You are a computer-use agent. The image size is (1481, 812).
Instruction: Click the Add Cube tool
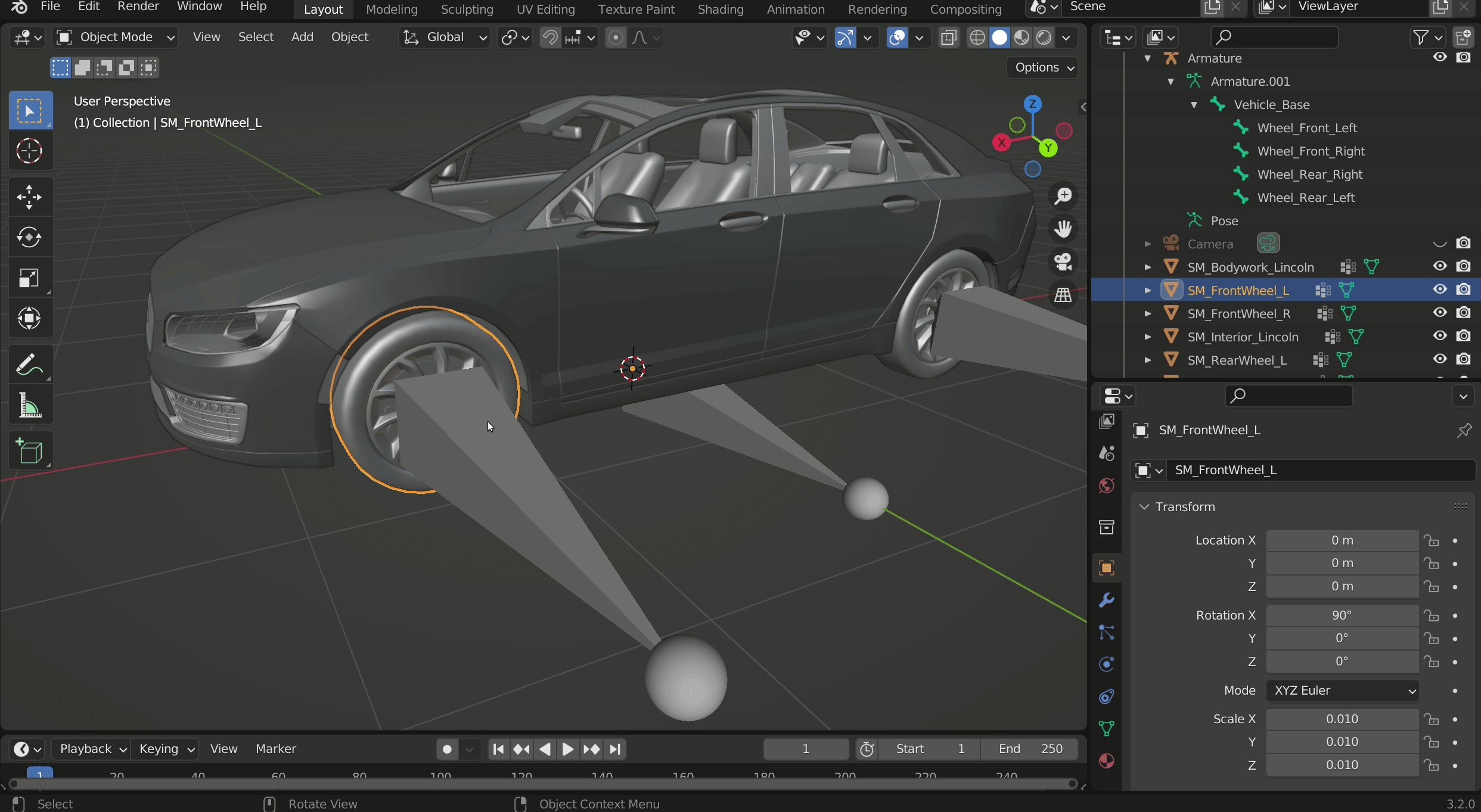[x=29, y=451]
